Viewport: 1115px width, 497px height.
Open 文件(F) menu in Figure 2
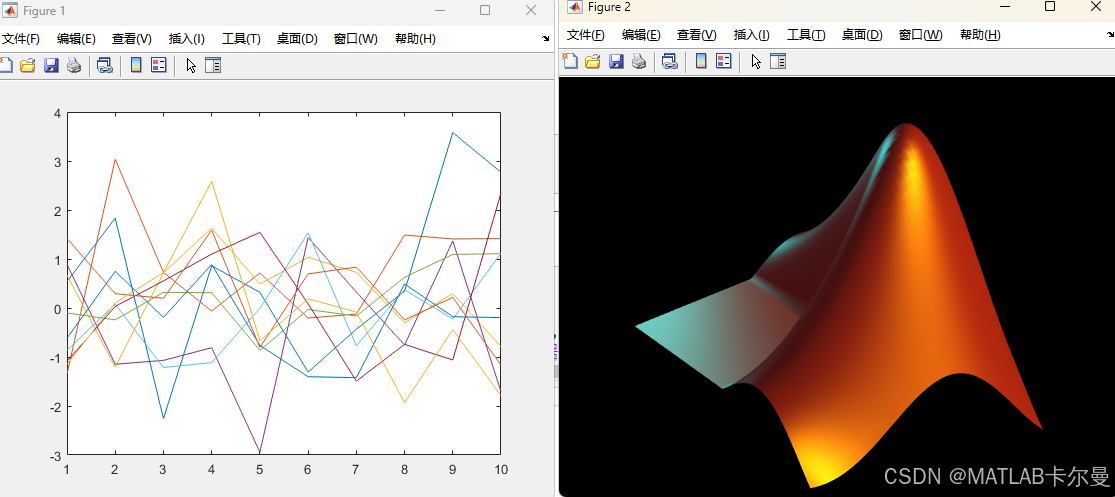pyautogui.click(x=585, y=35)
